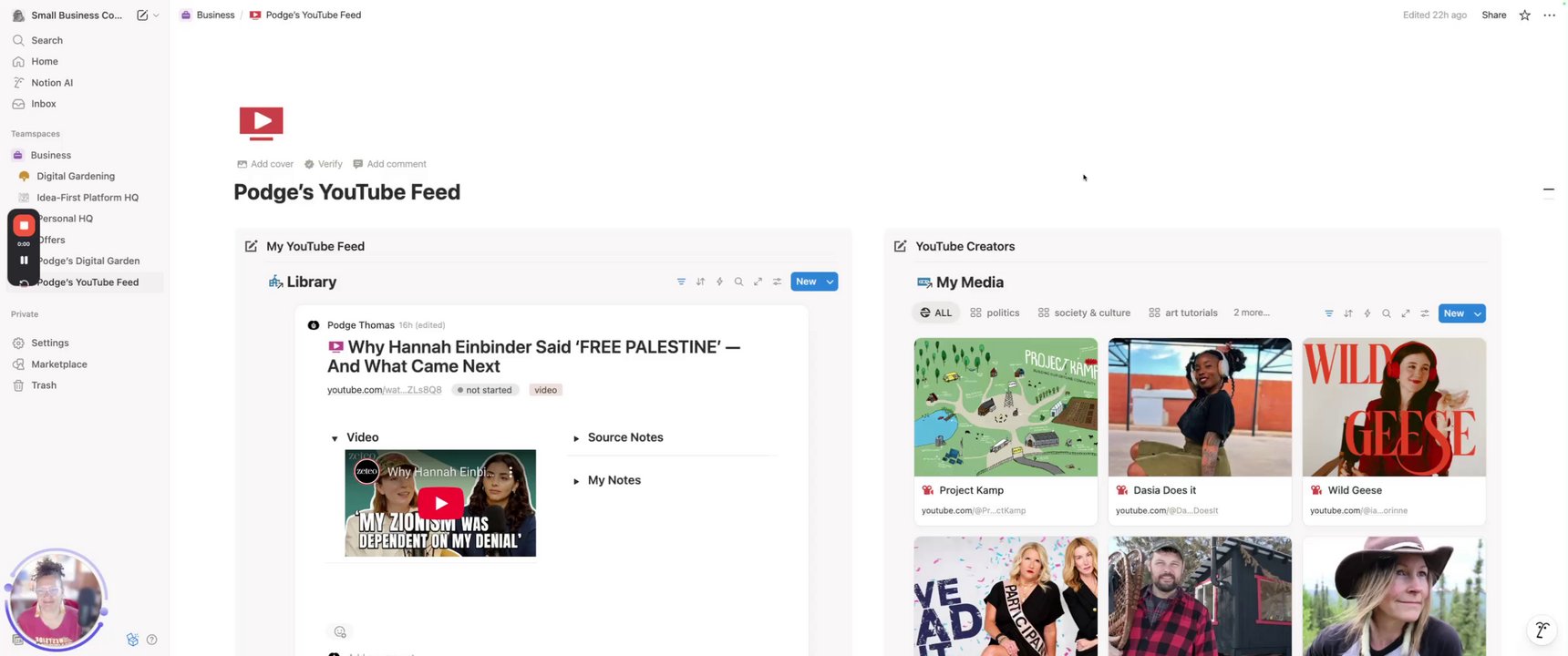Click the video tag
Viewport: 1568px width, 656px height.
point(546,390)
